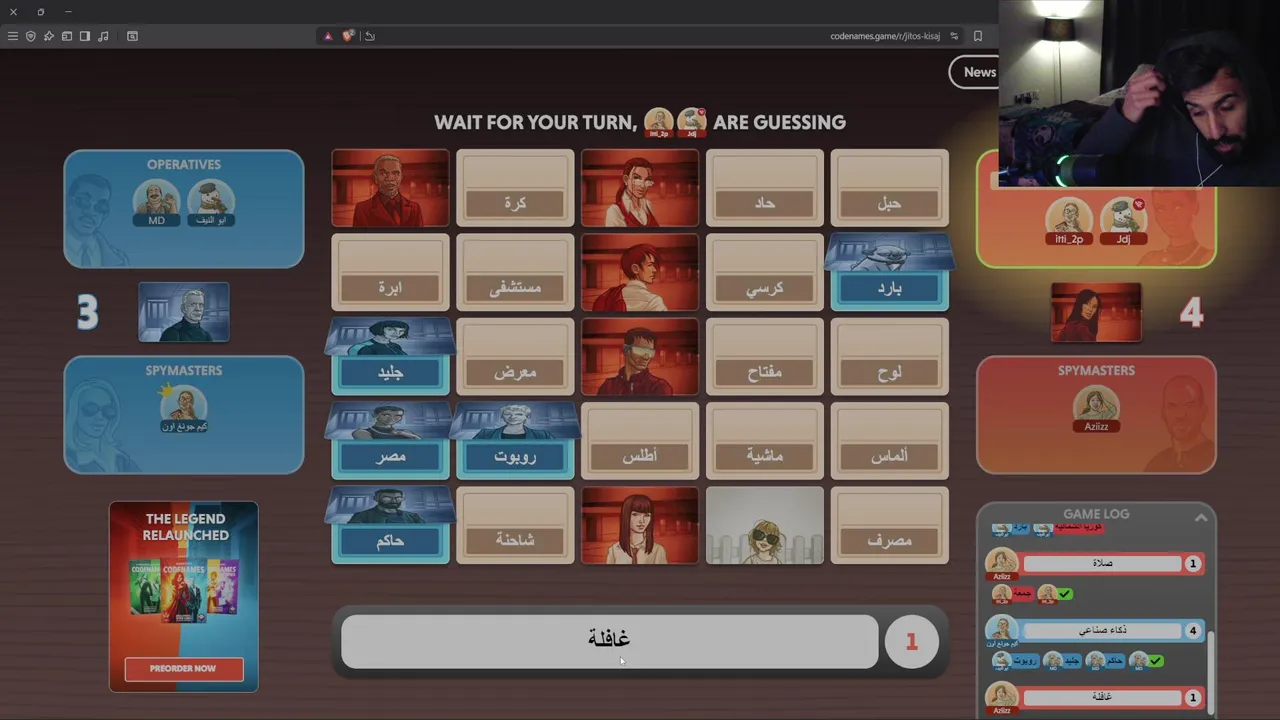The image size is (1280, 720).
Task: Click the blue Operatives panel header
Action: pos(184,164)
